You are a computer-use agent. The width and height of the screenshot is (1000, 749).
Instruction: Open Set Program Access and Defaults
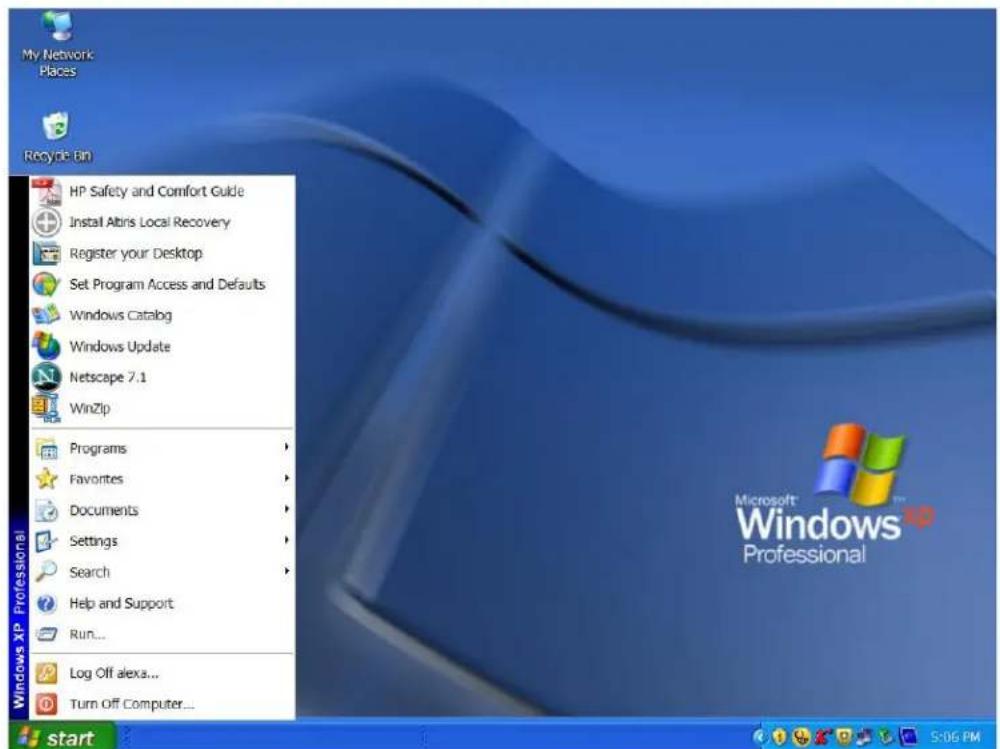coord(162,284)
